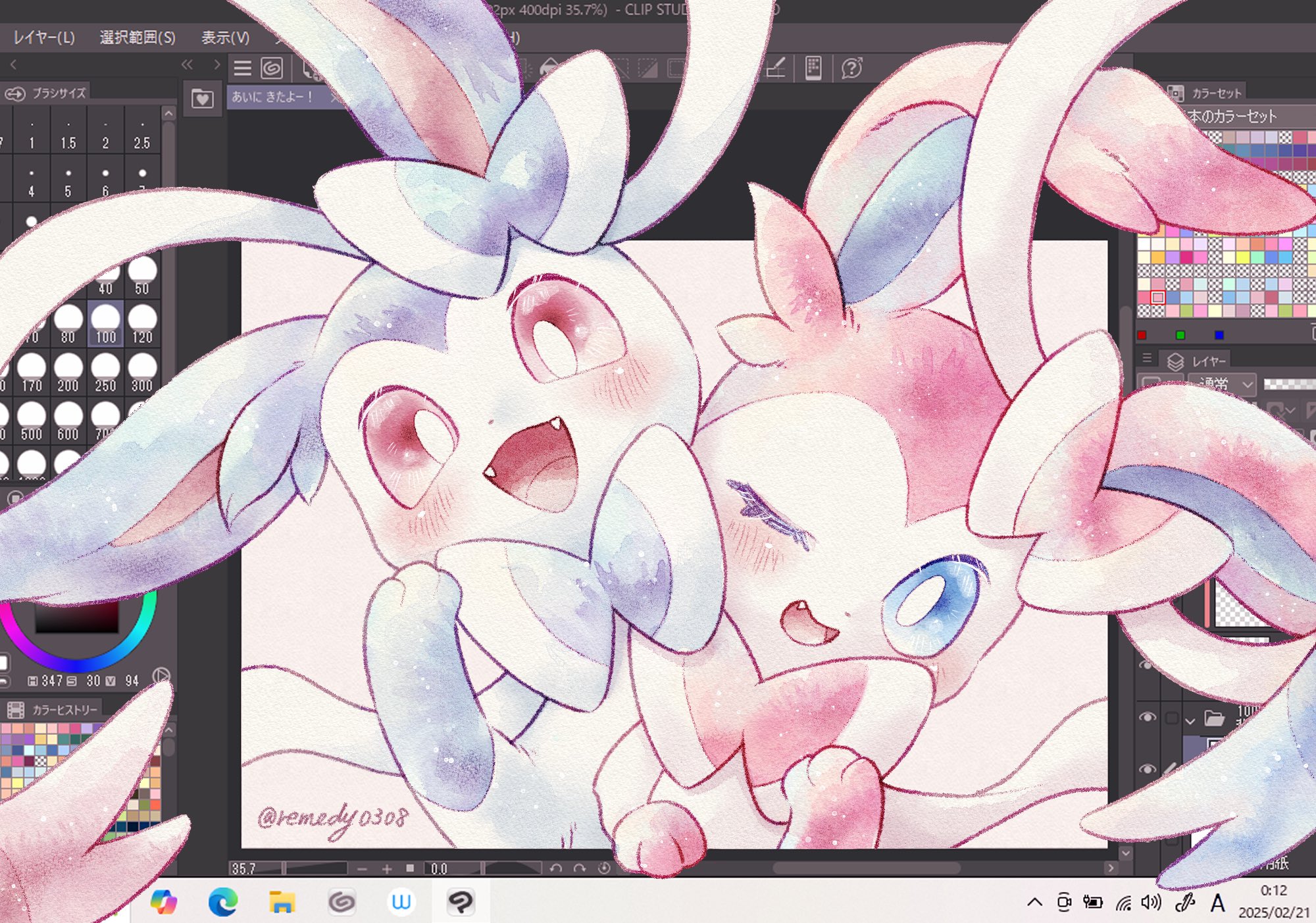Hide the layer folder with eye icon
1316x923 pixels.
tap(1148, 718)
